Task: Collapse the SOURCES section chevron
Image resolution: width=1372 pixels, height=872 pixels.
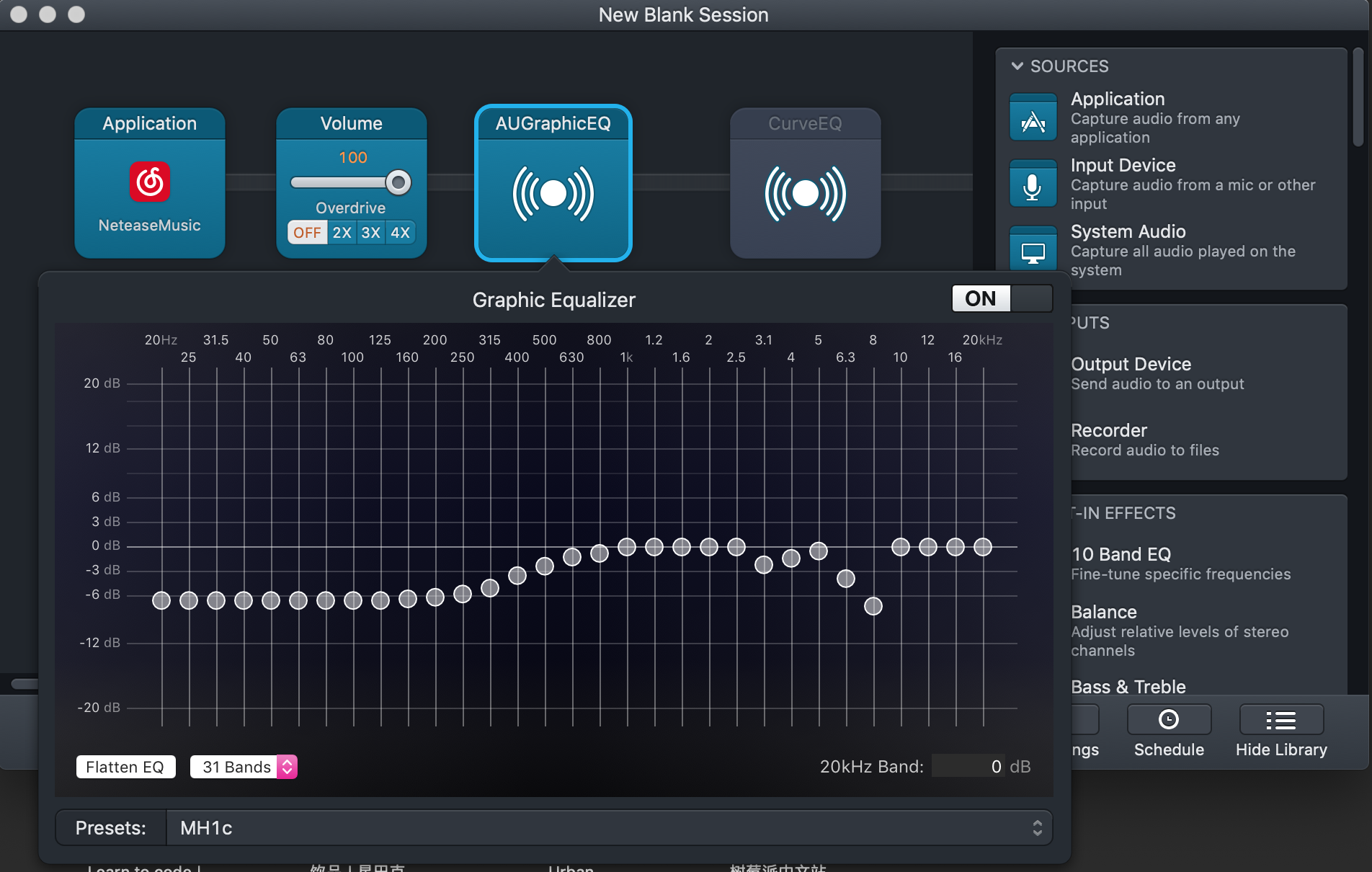Action: coord(1017,66)
